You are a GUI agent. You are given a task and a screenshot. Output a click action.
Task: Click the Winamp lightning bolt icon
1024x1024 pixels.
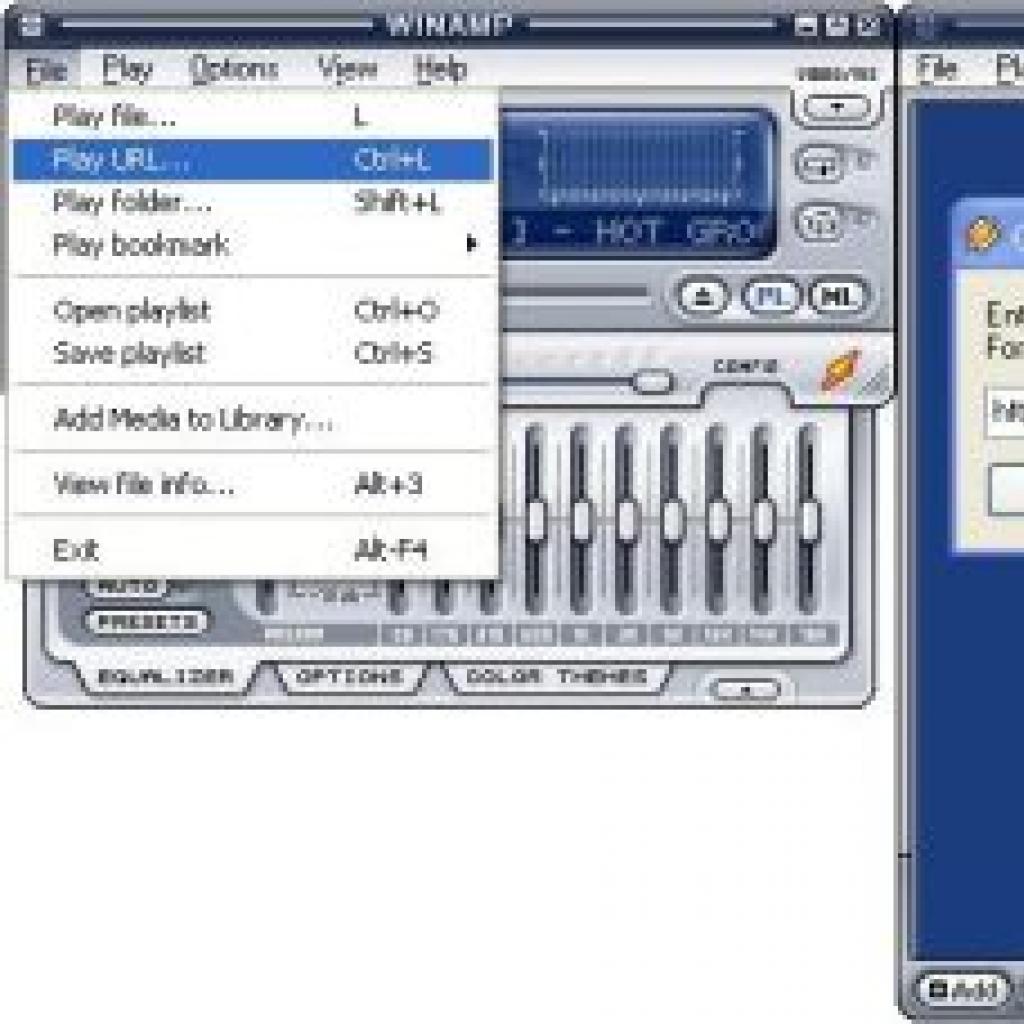[839, 370]
